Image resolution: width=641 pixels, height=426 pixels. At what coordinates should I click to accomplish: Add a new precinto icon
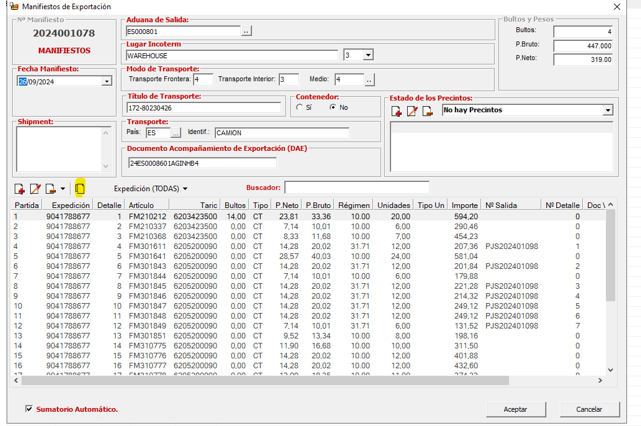point(397,111)
